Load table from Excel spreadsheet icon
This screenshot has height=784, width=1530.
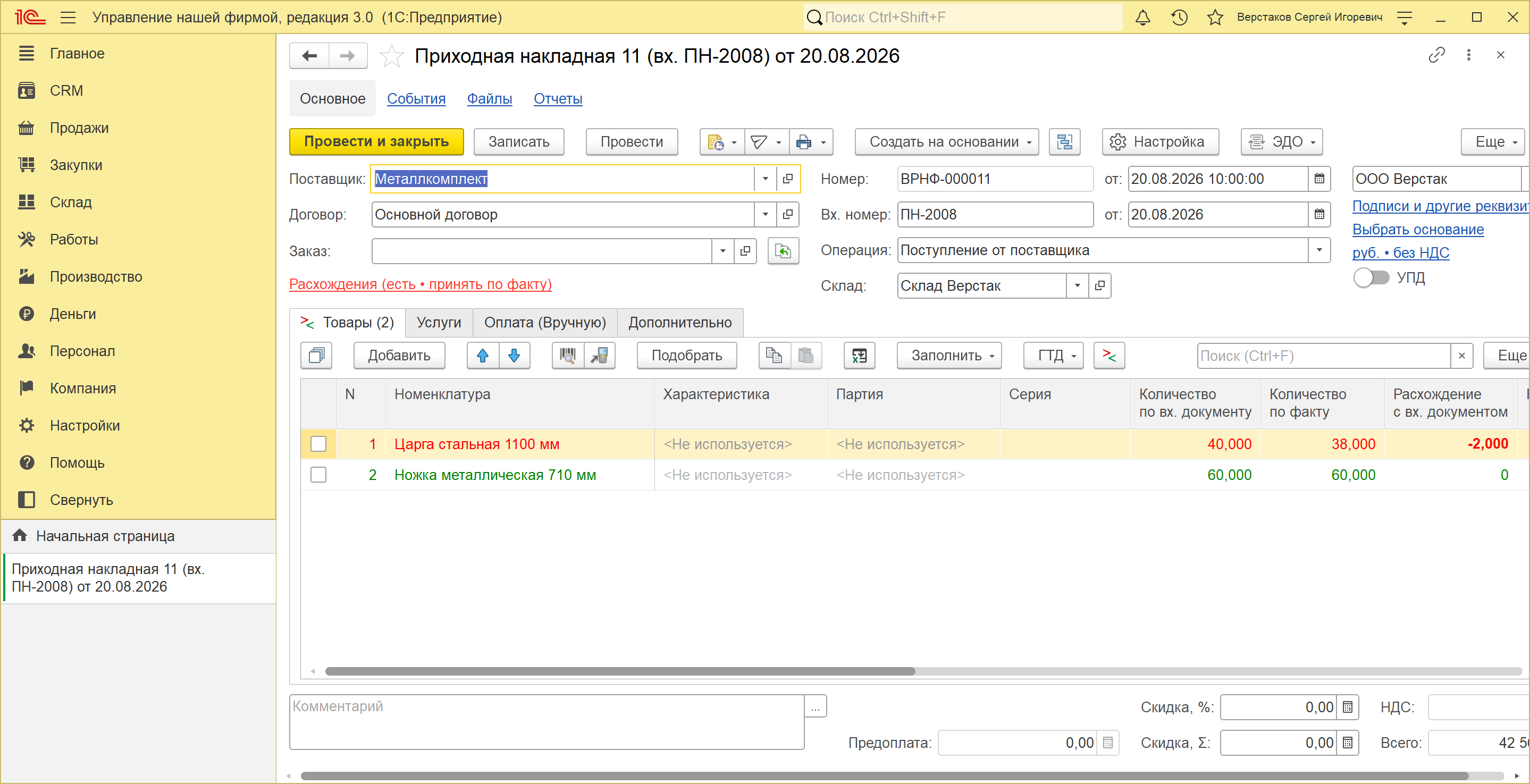click(860, 356)
